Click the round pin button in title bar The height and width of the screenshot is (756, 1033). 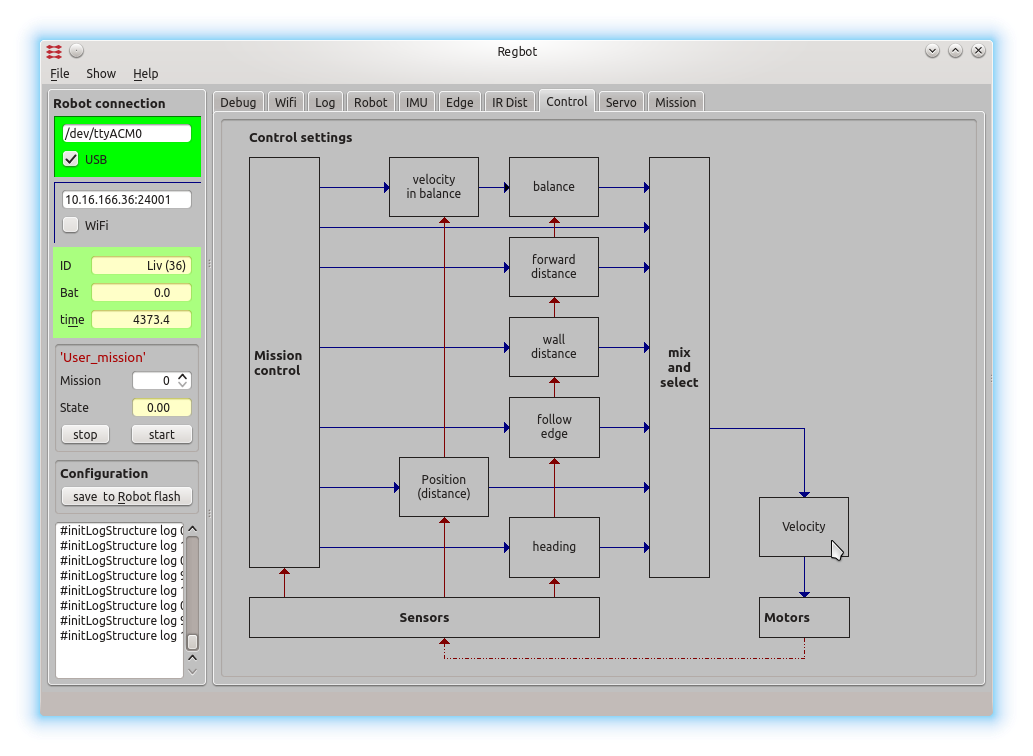pos(77,51)
